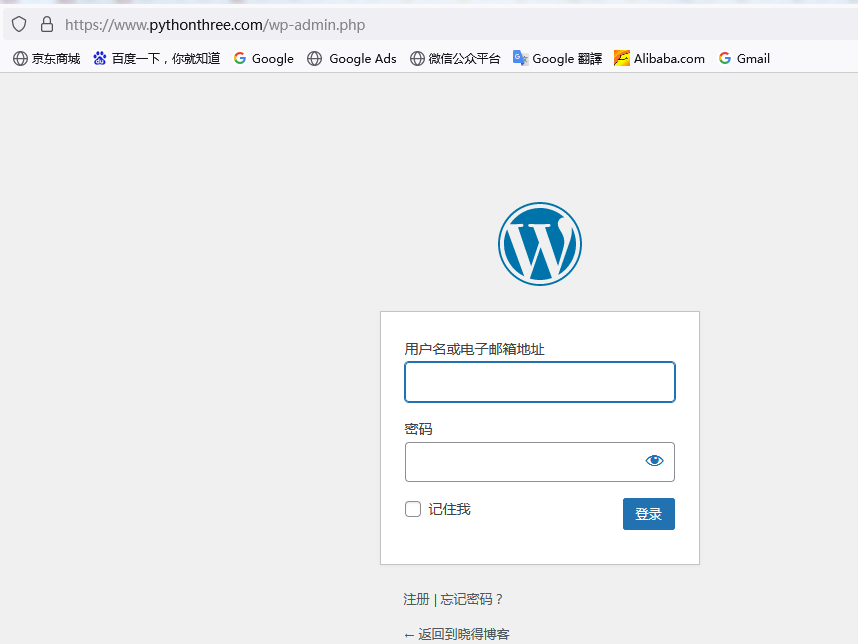Focus the 密码 password input field
Screen dimensions: 858x644
pyautogui.click(x=540, y=462)
